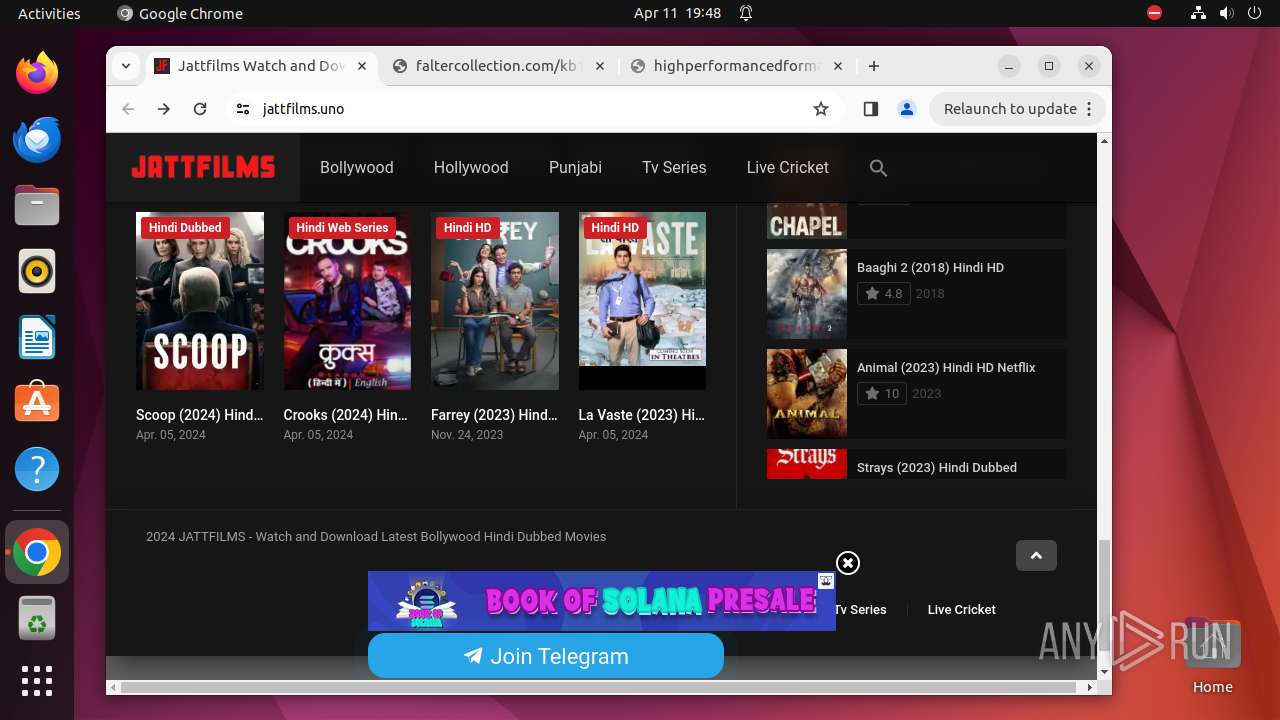Bookmark this page with the star icon
This screenshot has height=720, width=1280.
coord(821,109)
